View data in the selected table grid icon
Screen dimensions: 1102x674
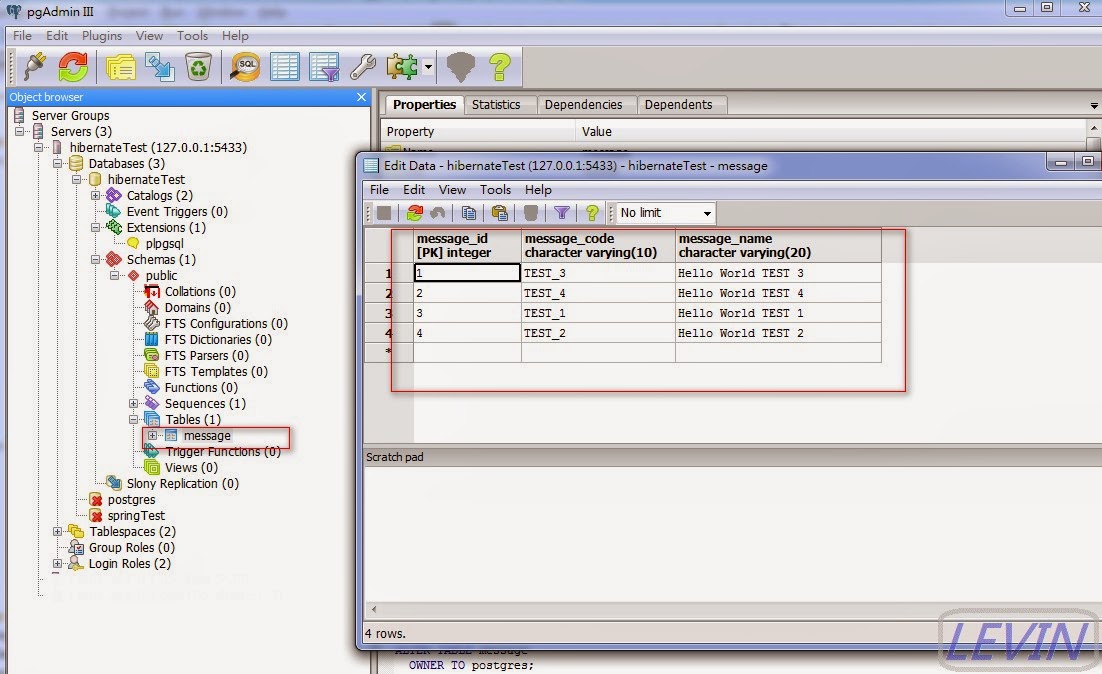[285, 67]
